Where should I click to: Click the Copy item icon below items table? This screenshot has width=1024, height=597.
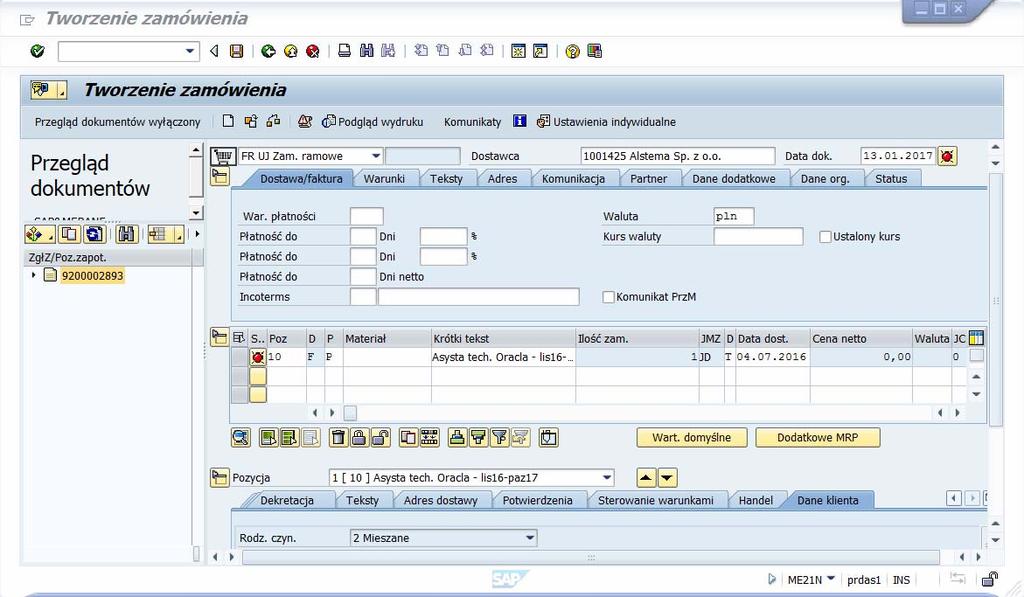(x=408, y=438)
